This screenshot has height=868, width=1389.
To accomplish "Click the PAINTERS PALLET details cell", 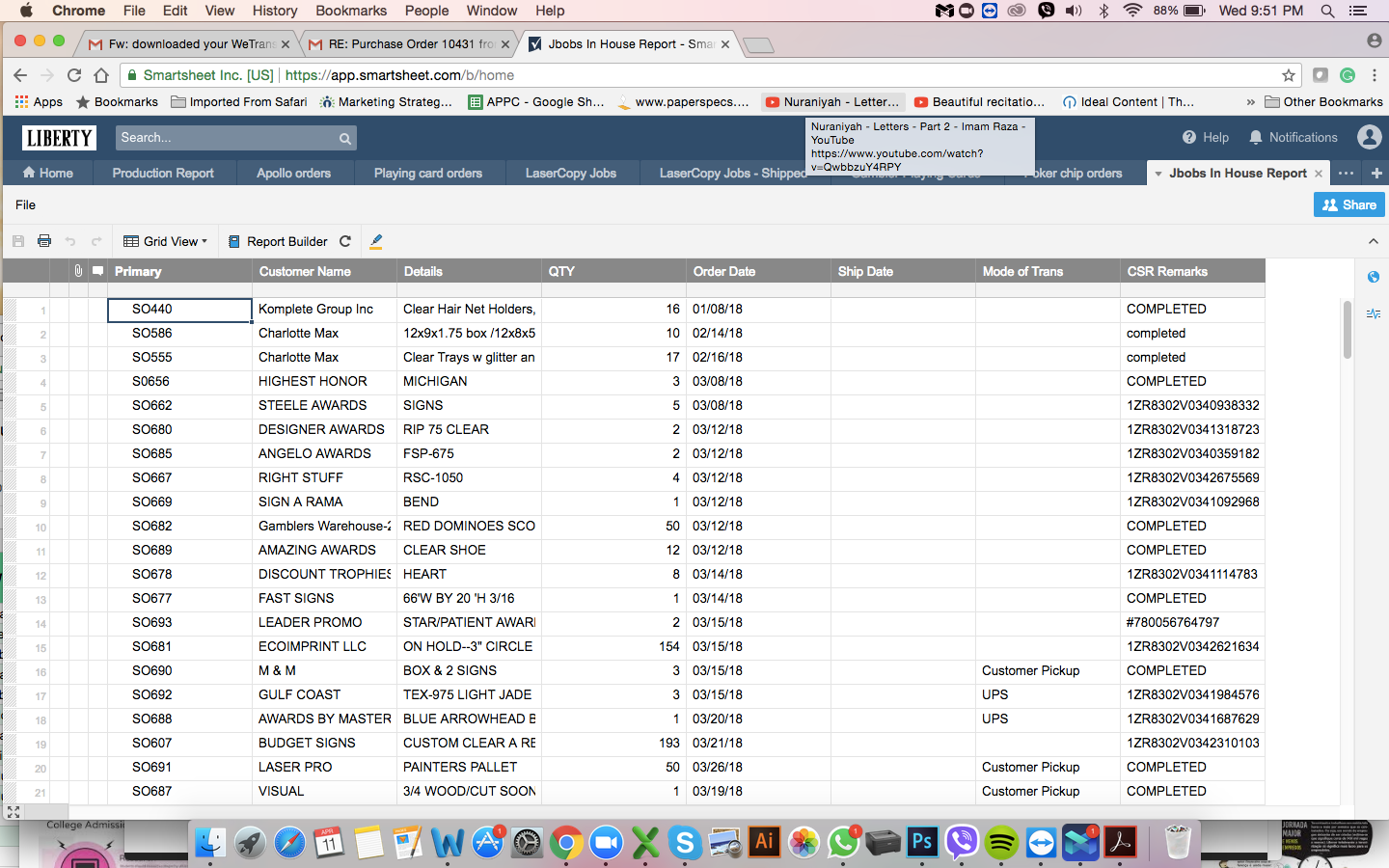I will (x=469, y=768).
